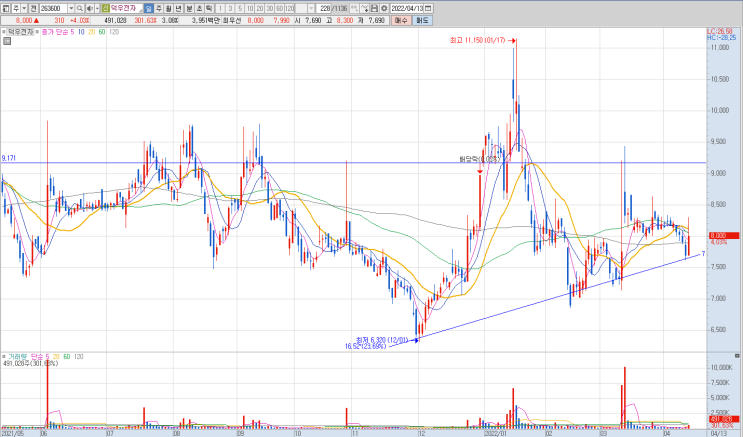Open the dropdown arrow beside speaker icon
Image resolution: width=743 pixels, height=437 pixels.
[x=97, y=9]
